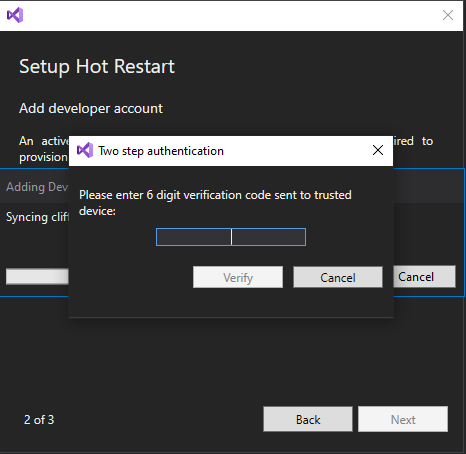This screenshot has width=466, height=454.
Task: Click the Syncing status message
Action: point(37,217)
